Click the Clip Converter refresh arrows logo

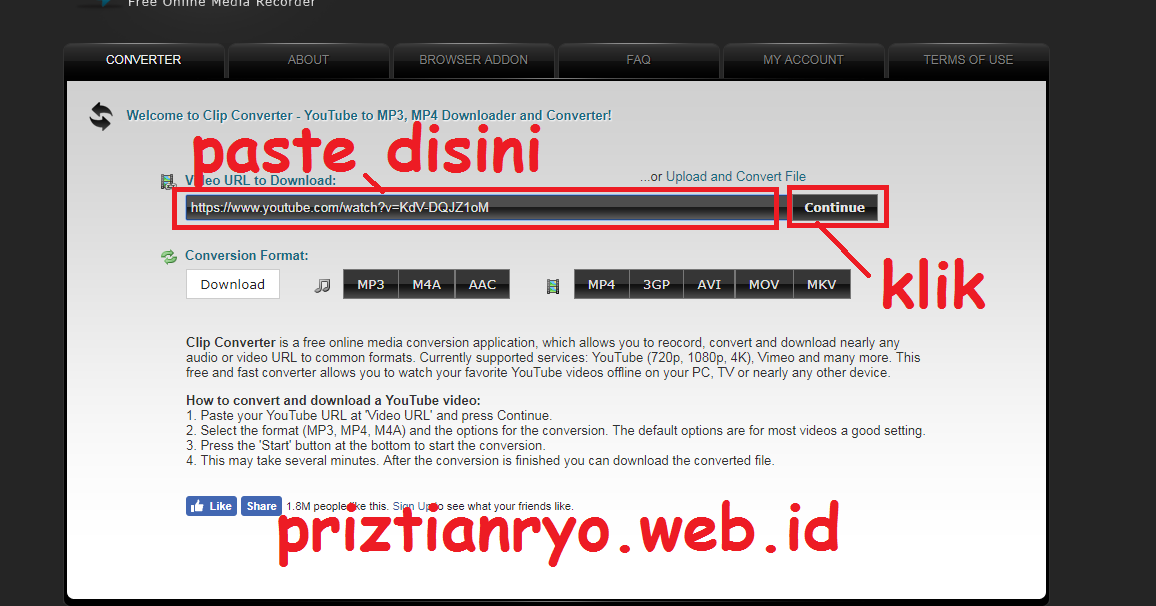(x=101, y=116)
